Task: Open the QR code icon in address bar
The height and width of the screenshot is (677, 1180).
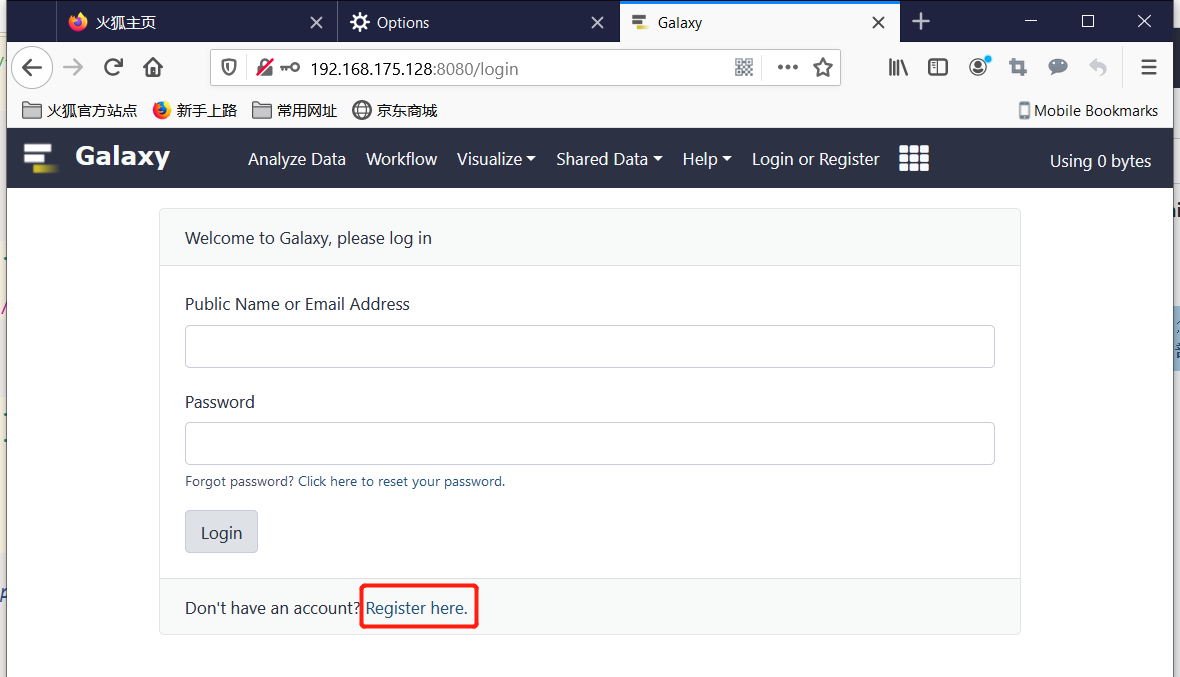Action: click(x=743, y=67)
